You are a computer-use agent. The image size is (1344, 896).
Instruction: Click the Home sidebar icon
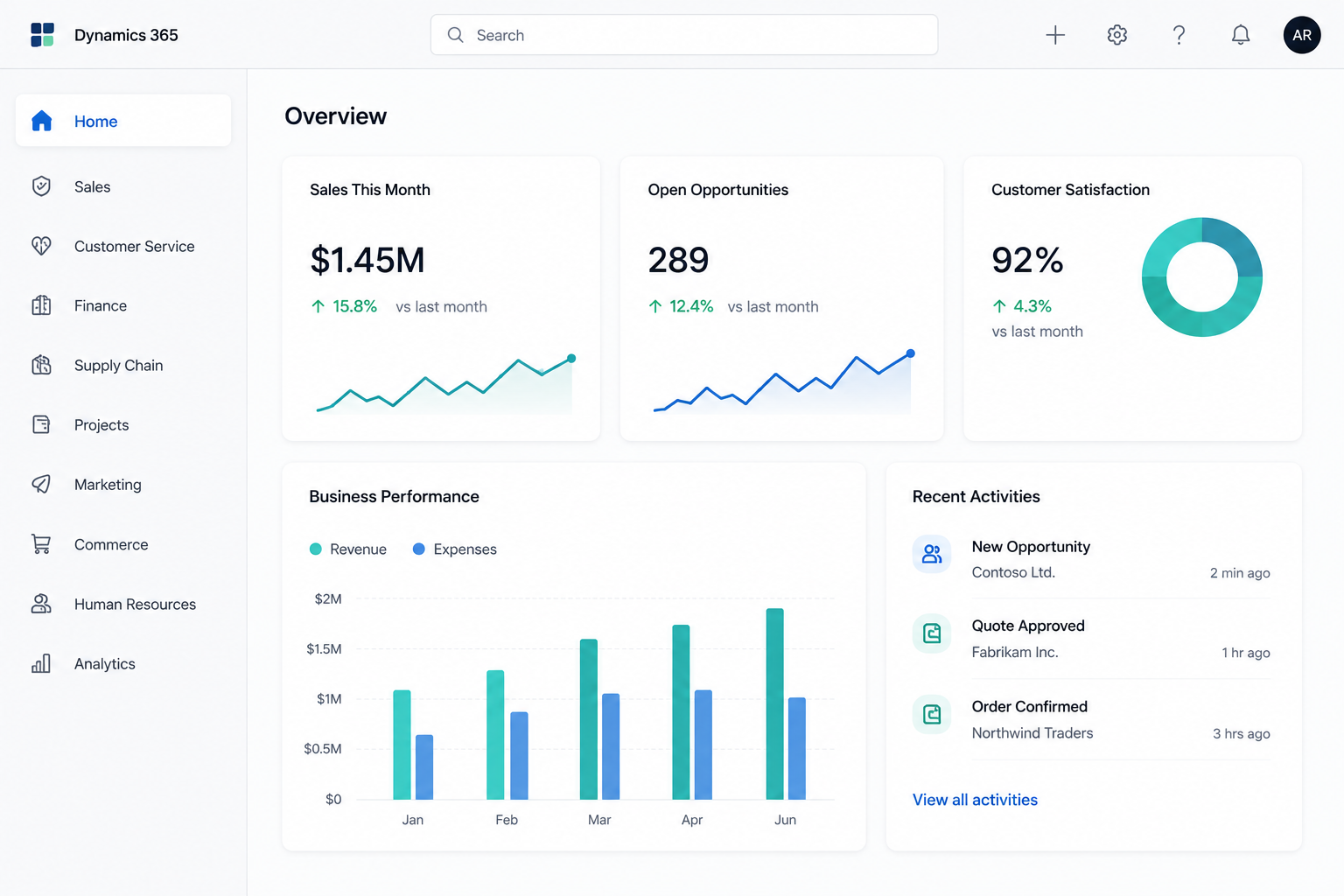coord(41,121)
